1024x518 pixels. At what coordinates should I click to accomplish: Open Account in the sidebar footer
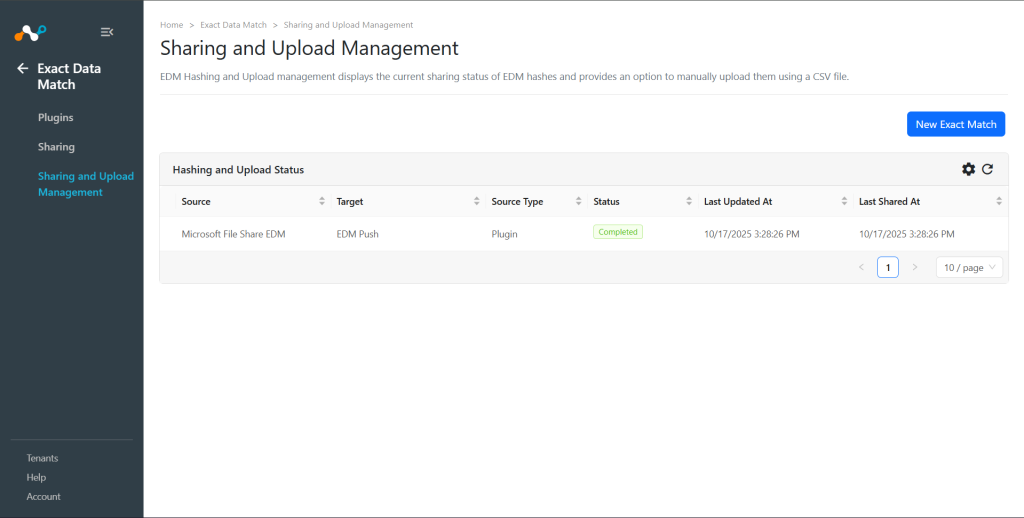(x=43, y=496)
